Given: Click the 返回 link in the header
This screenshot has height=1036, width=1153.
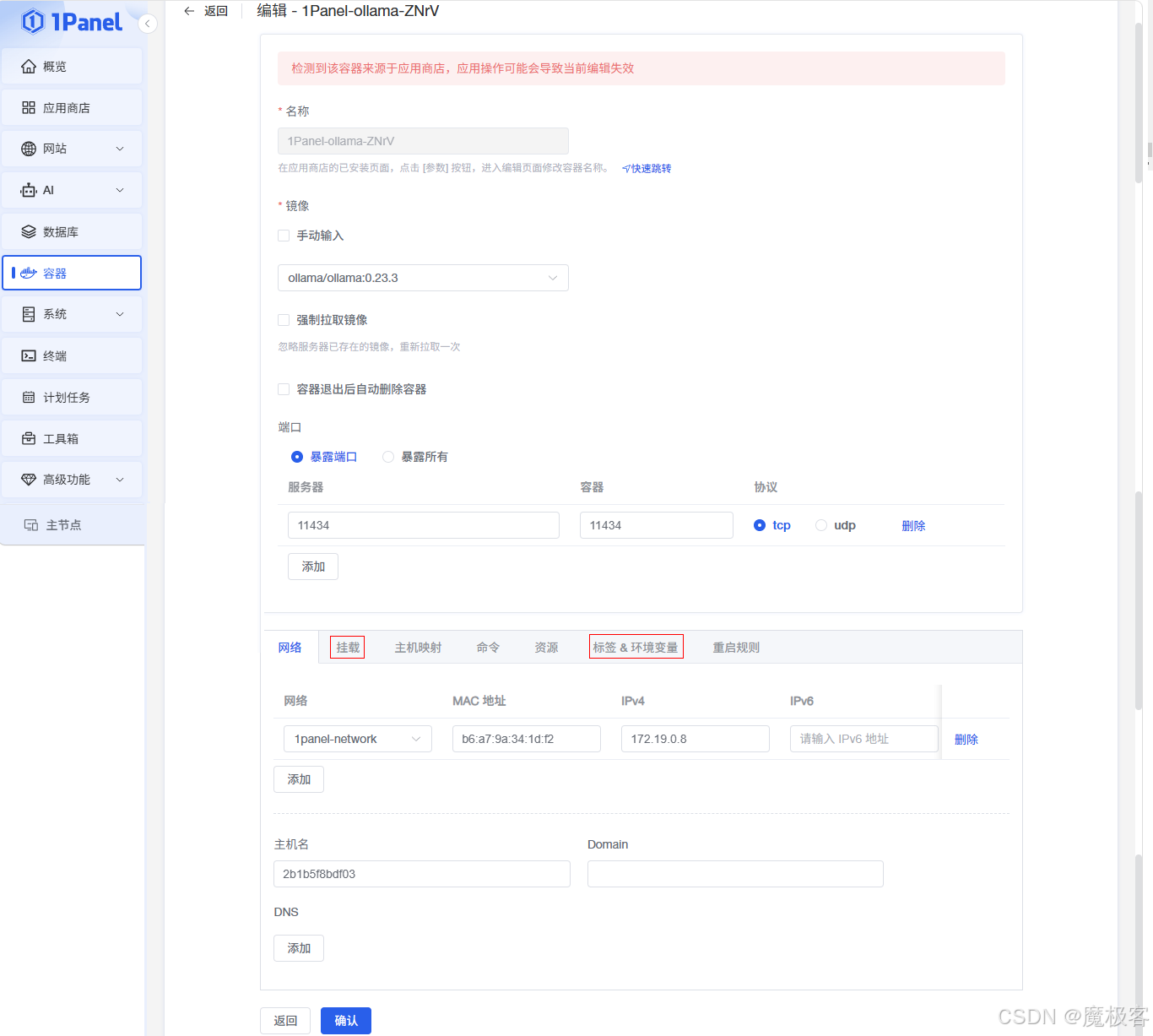Looking at the screenshot, I should tap(216, 11).
